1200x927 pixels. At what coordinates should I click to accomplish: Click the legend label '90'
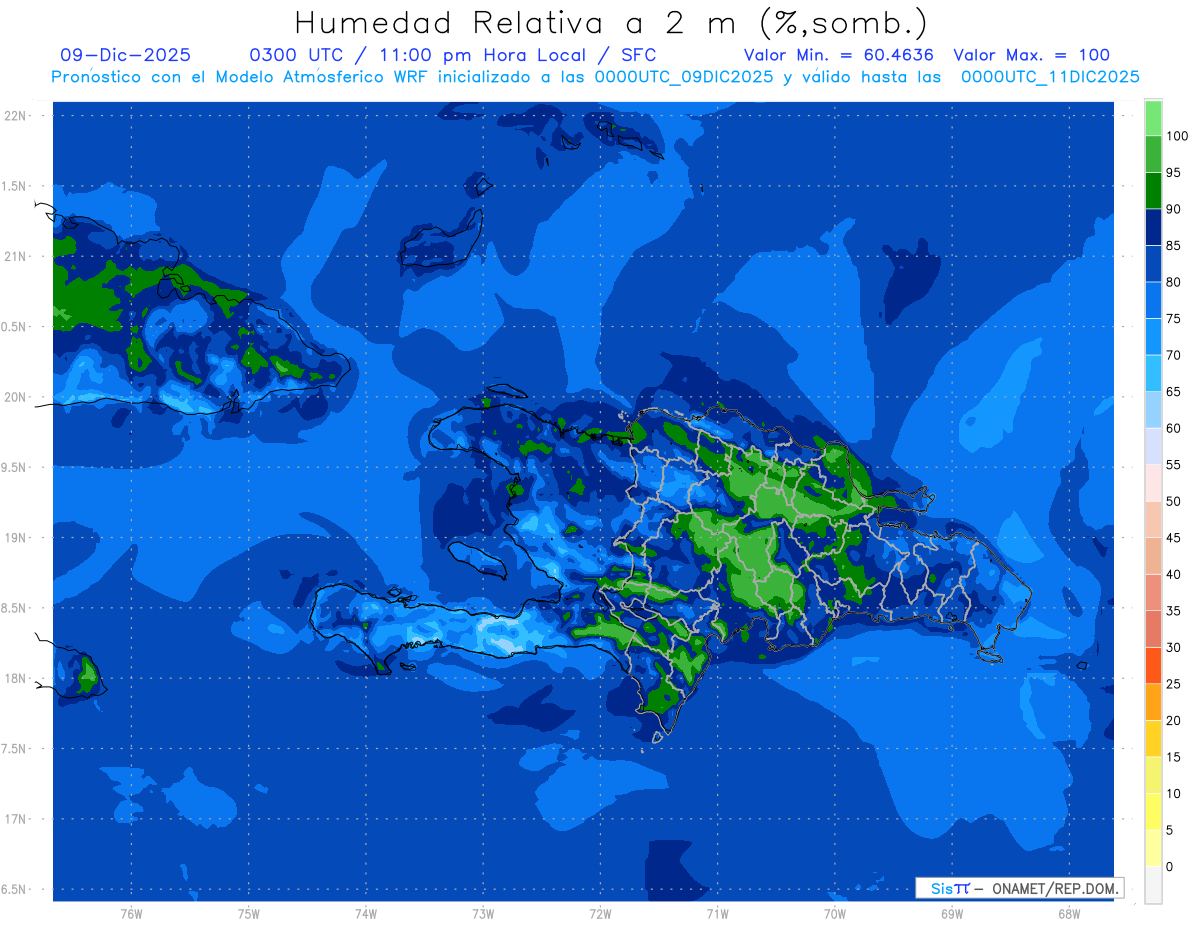(x=1173, y=209)
